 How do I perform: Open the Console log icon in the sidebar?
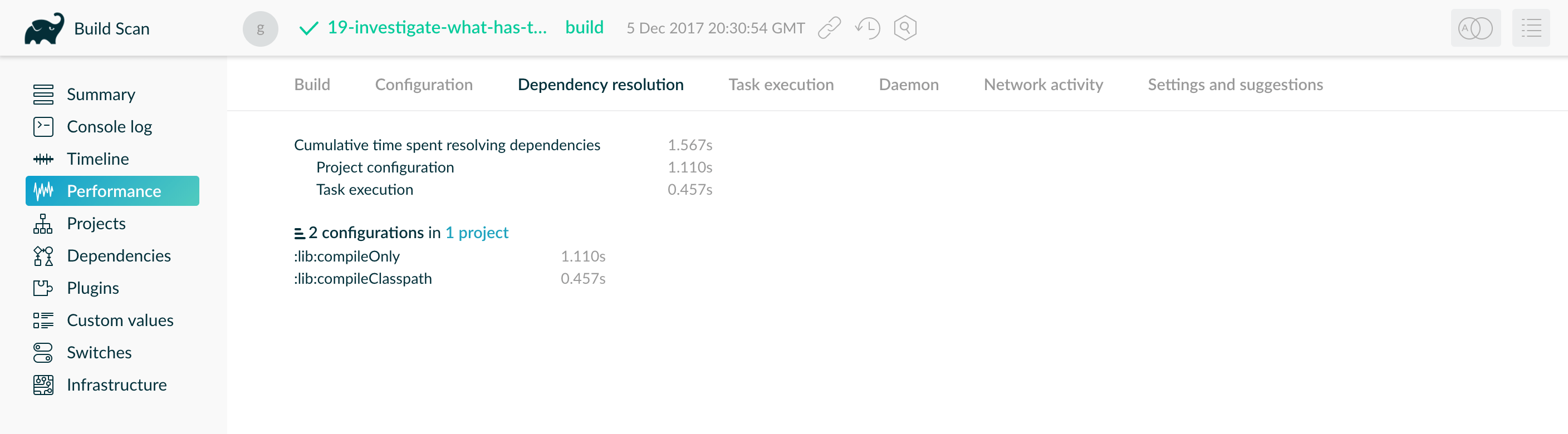[43, 126]
